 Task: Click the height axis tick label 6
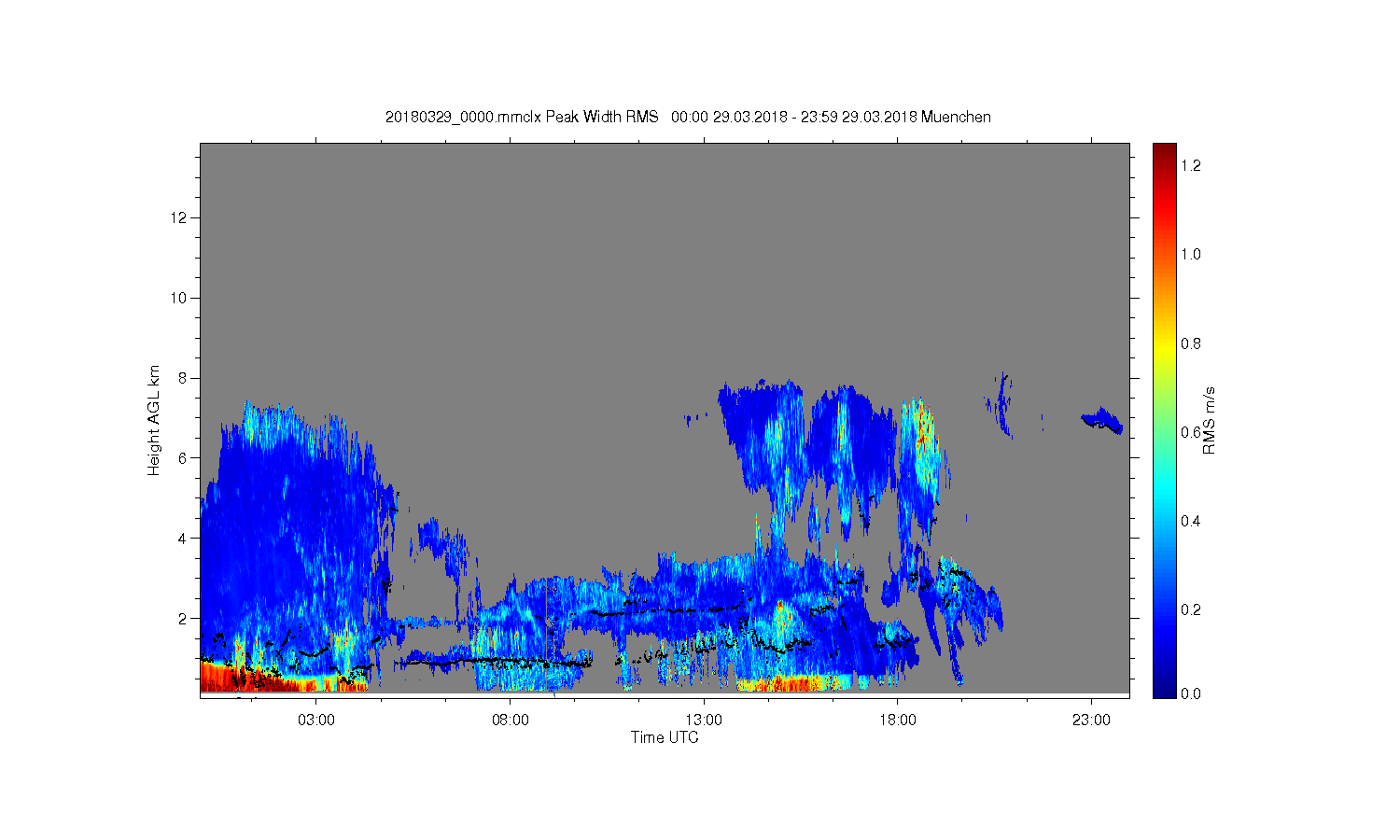click(184, 458)
